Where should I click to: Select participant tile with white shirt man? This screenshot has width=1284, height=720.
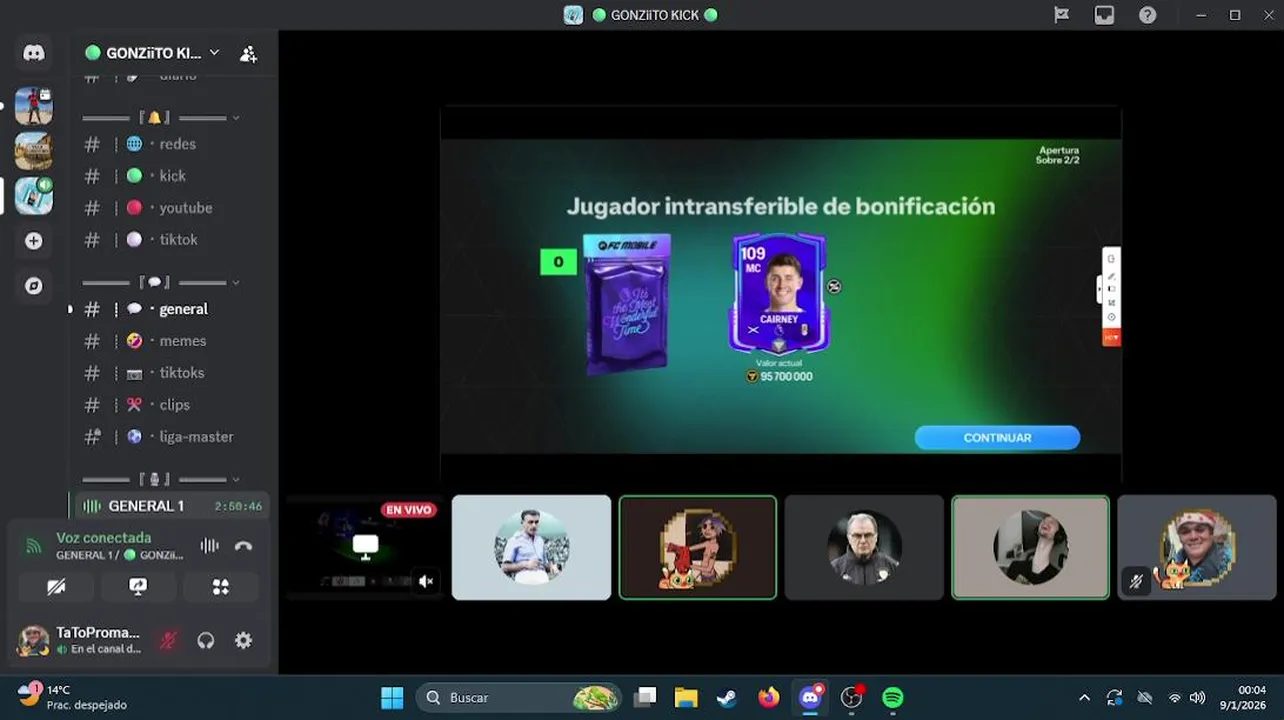tap(531, 547)
